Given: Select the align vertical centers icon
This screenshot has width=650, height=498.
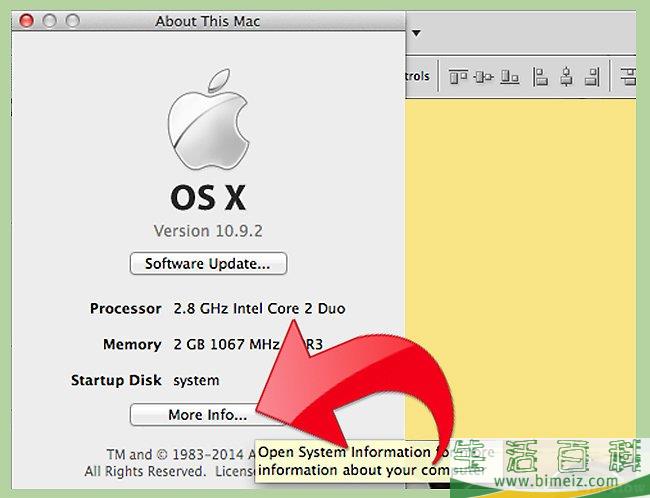Looking at the screenshot, I should click(483, 77).
